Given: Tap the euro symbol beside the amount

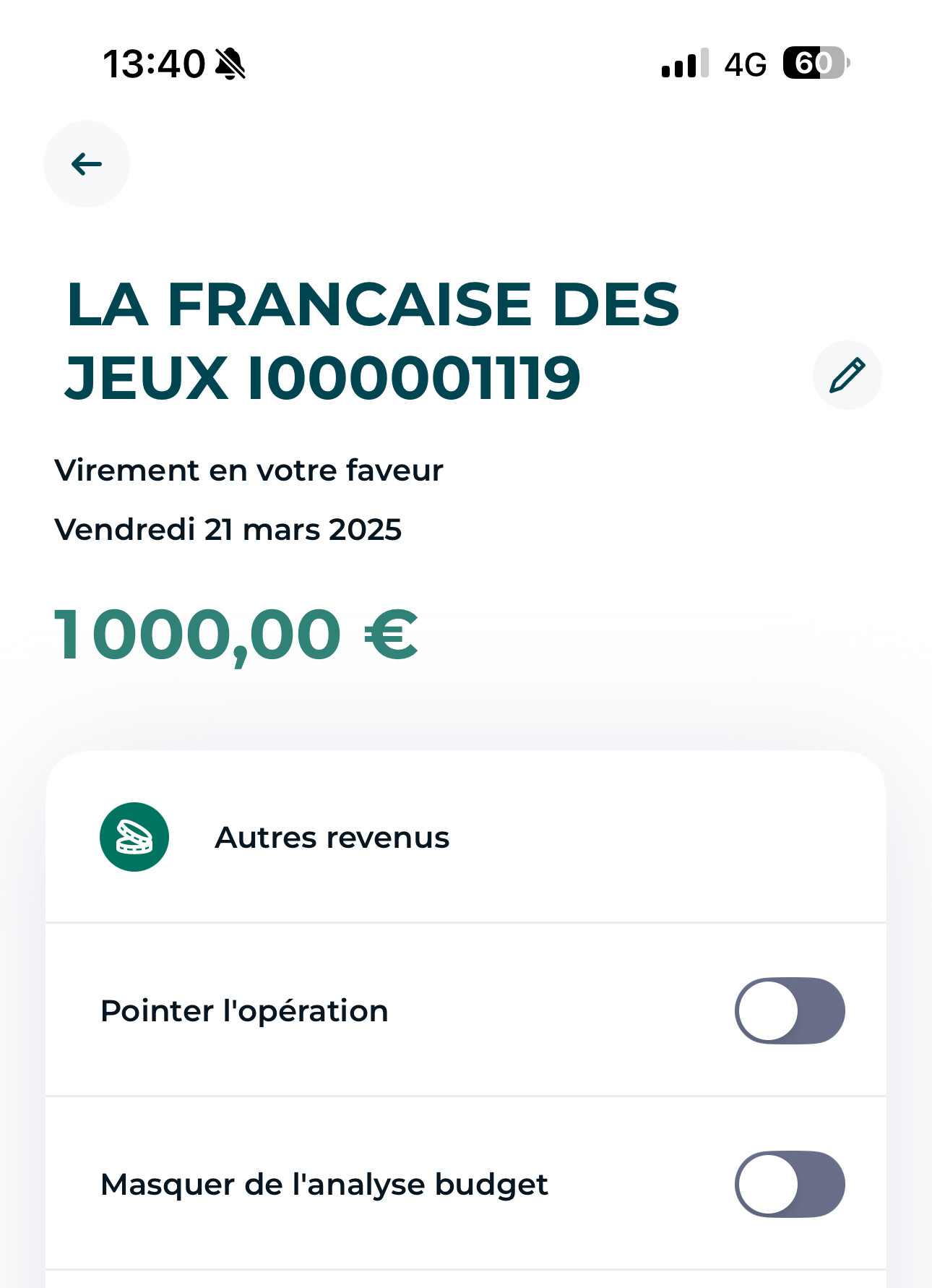Looking at the screenshot, I should 391,635.
